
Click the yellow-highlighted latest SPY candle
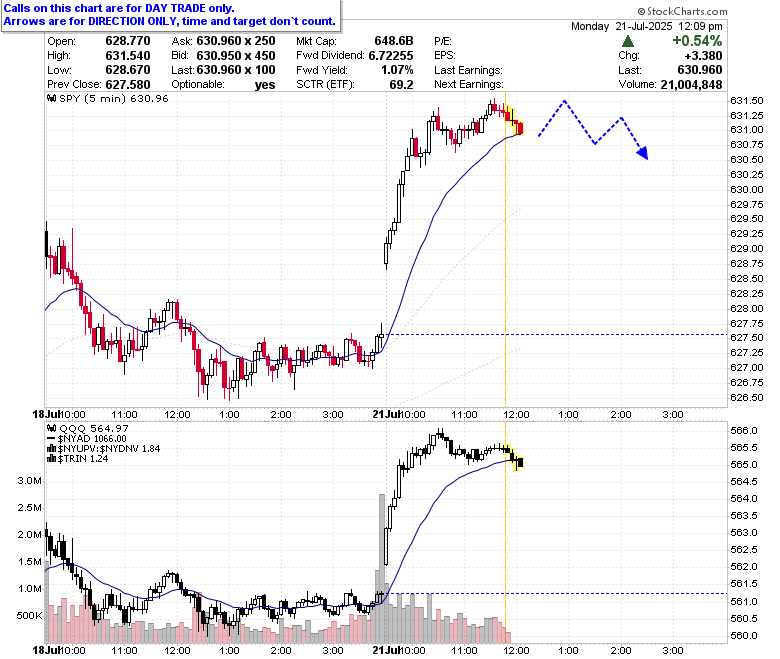click(x=520, y=128)
